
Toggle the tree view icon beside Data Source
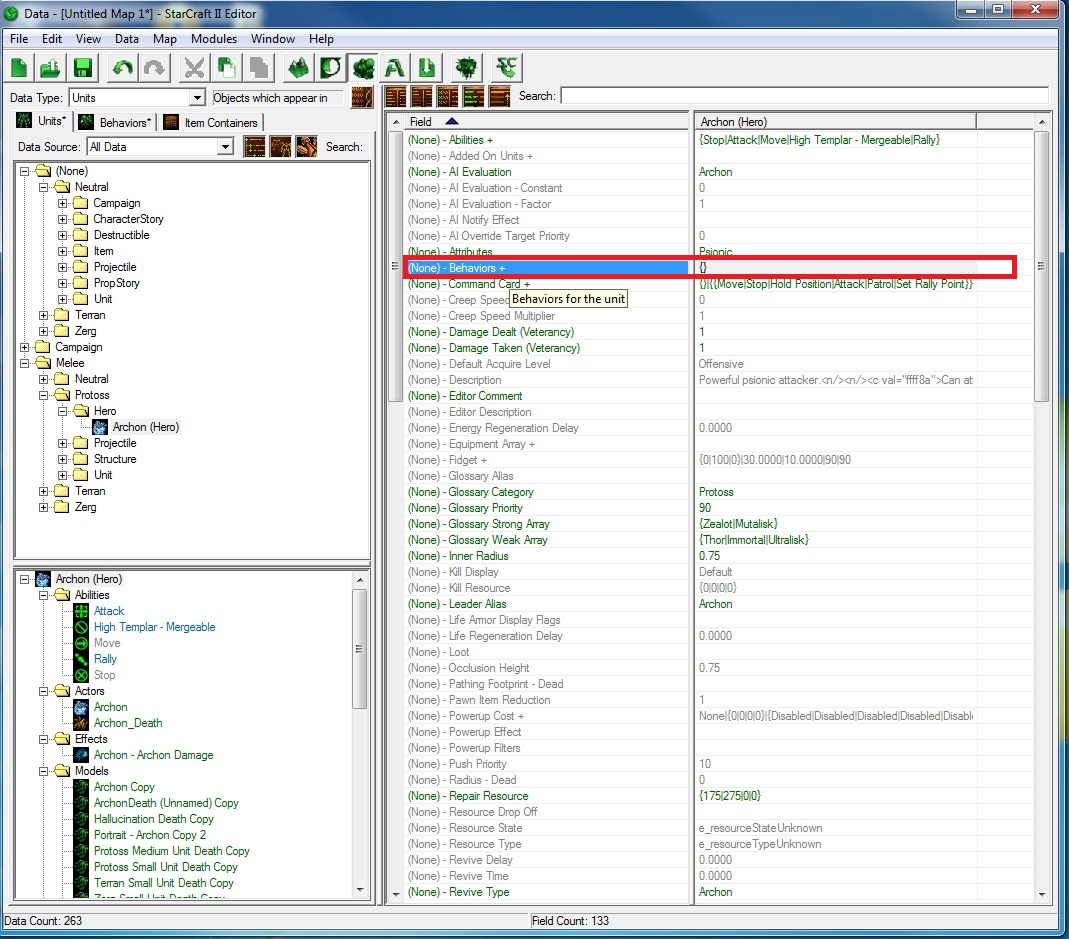pos(254,147)
